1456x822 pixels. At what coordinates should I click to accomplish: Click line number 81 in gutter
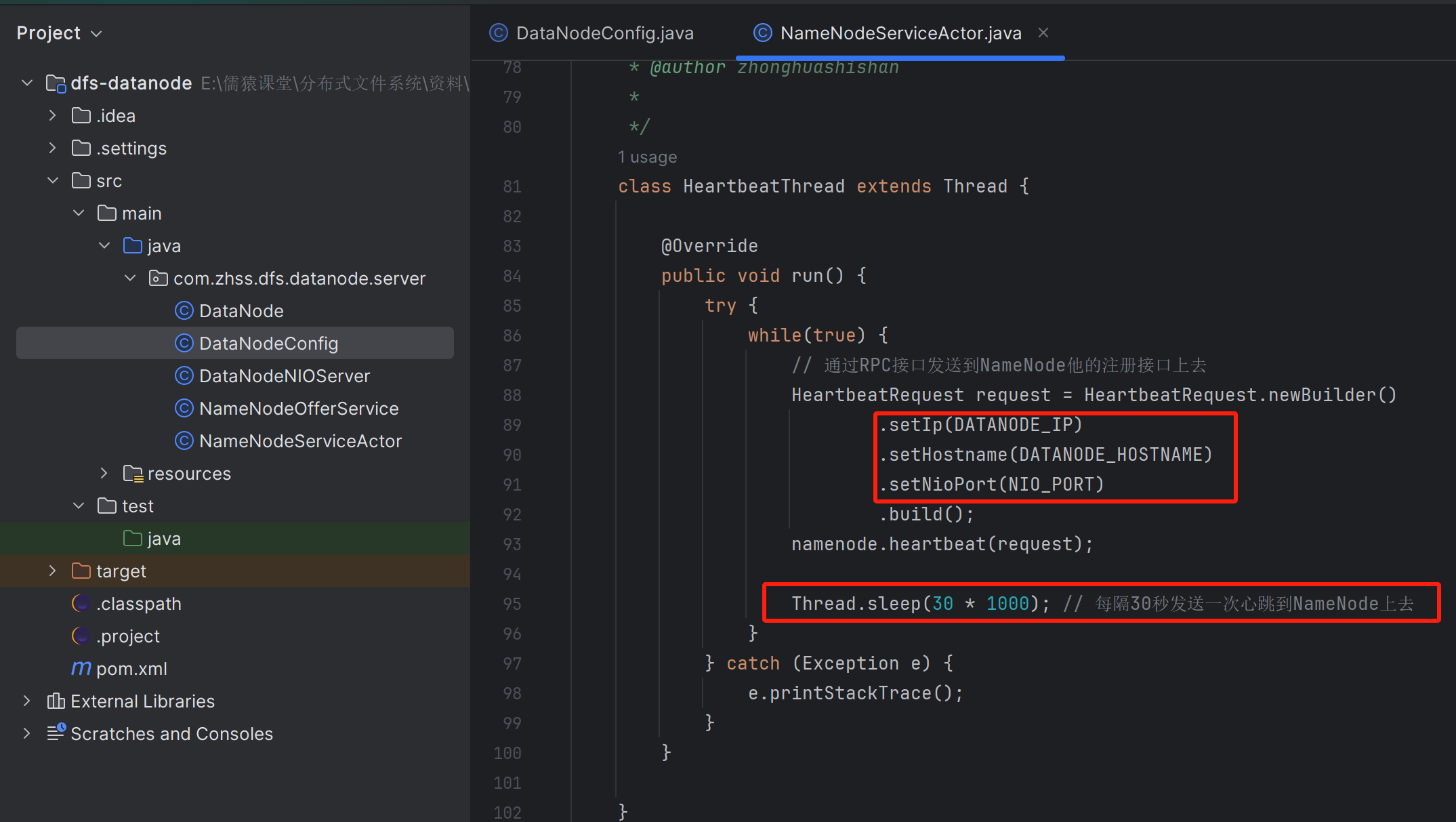click(x=512, y=187)
